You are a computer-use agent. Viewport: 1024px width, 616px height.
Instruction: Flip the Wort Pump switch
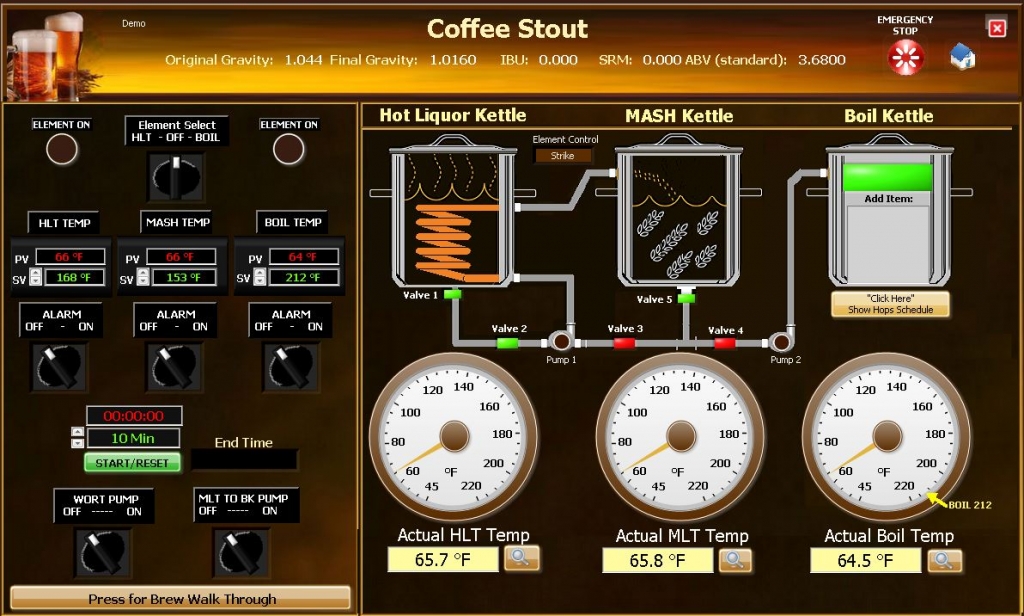[x=104, y=552]
